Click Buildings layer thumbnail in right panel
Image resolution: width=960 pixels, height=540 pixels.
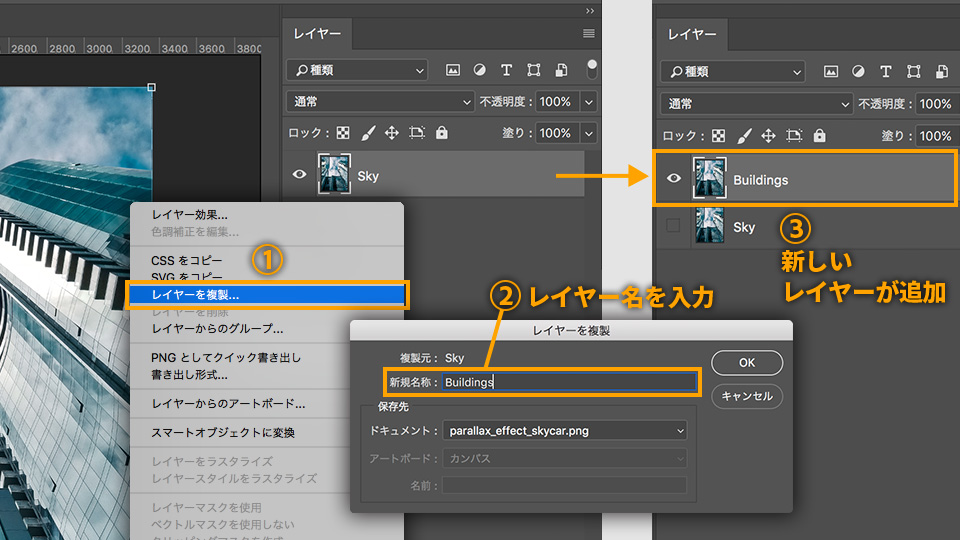[710, 178]
